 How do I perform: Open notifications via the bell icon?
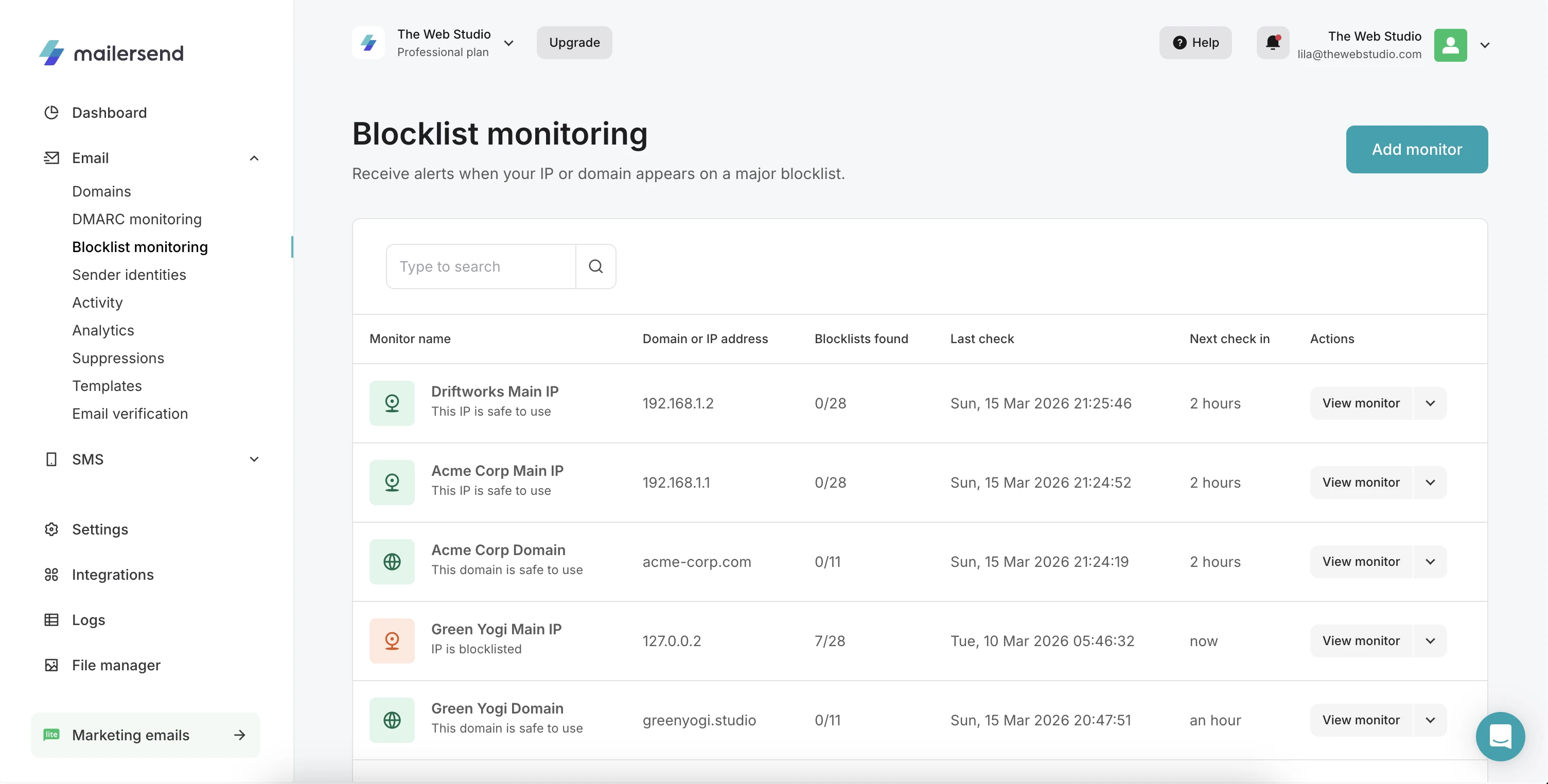point(1273,43)
